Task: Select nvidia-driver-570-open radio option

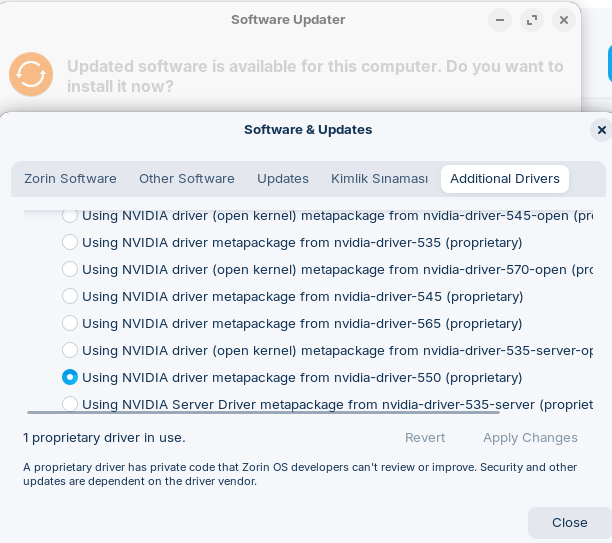Action: coord(70,269)
